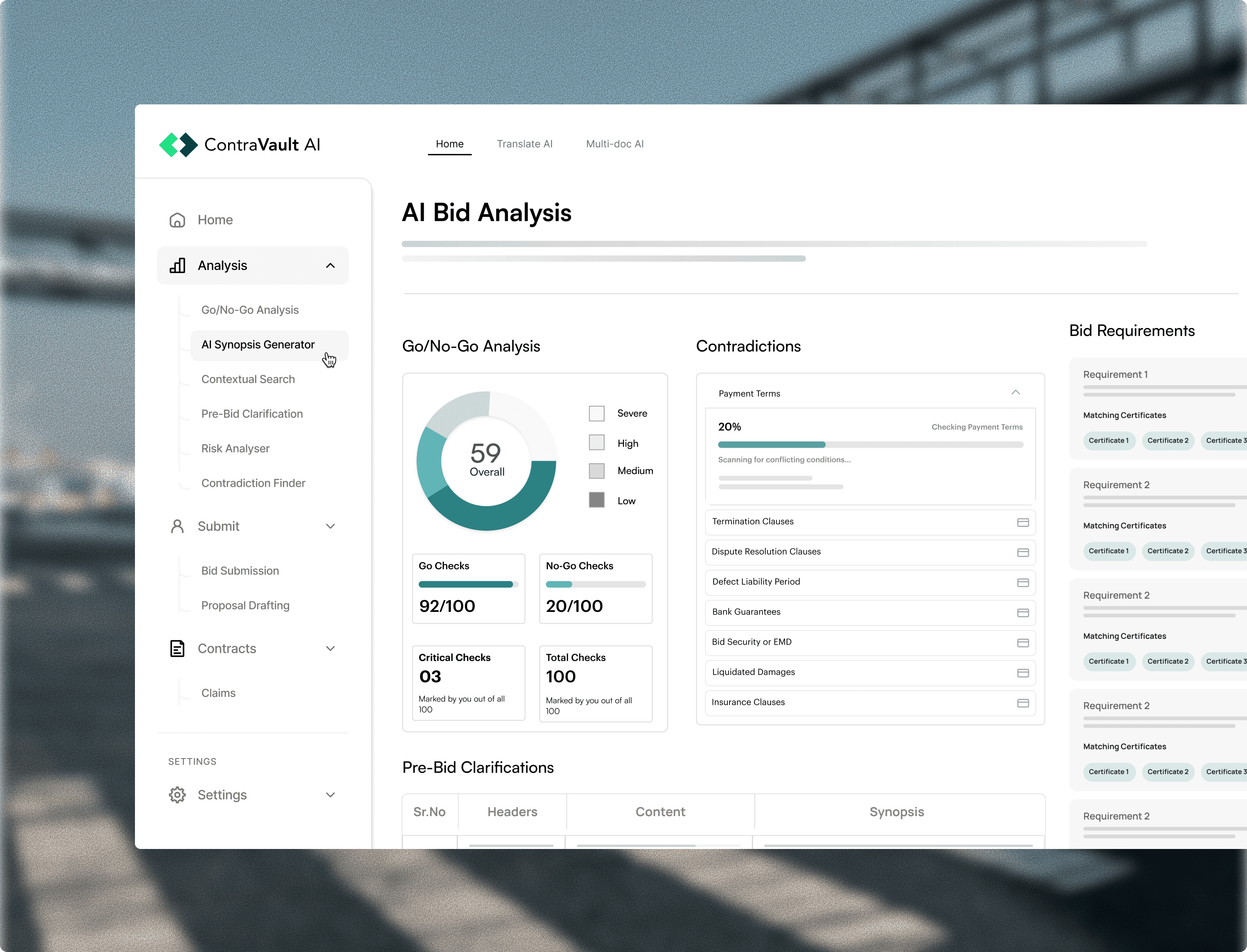Click Certificate 1 chip under Requirement 1
Screen dimensions: 1247x952
click(x=1109, y=441)
